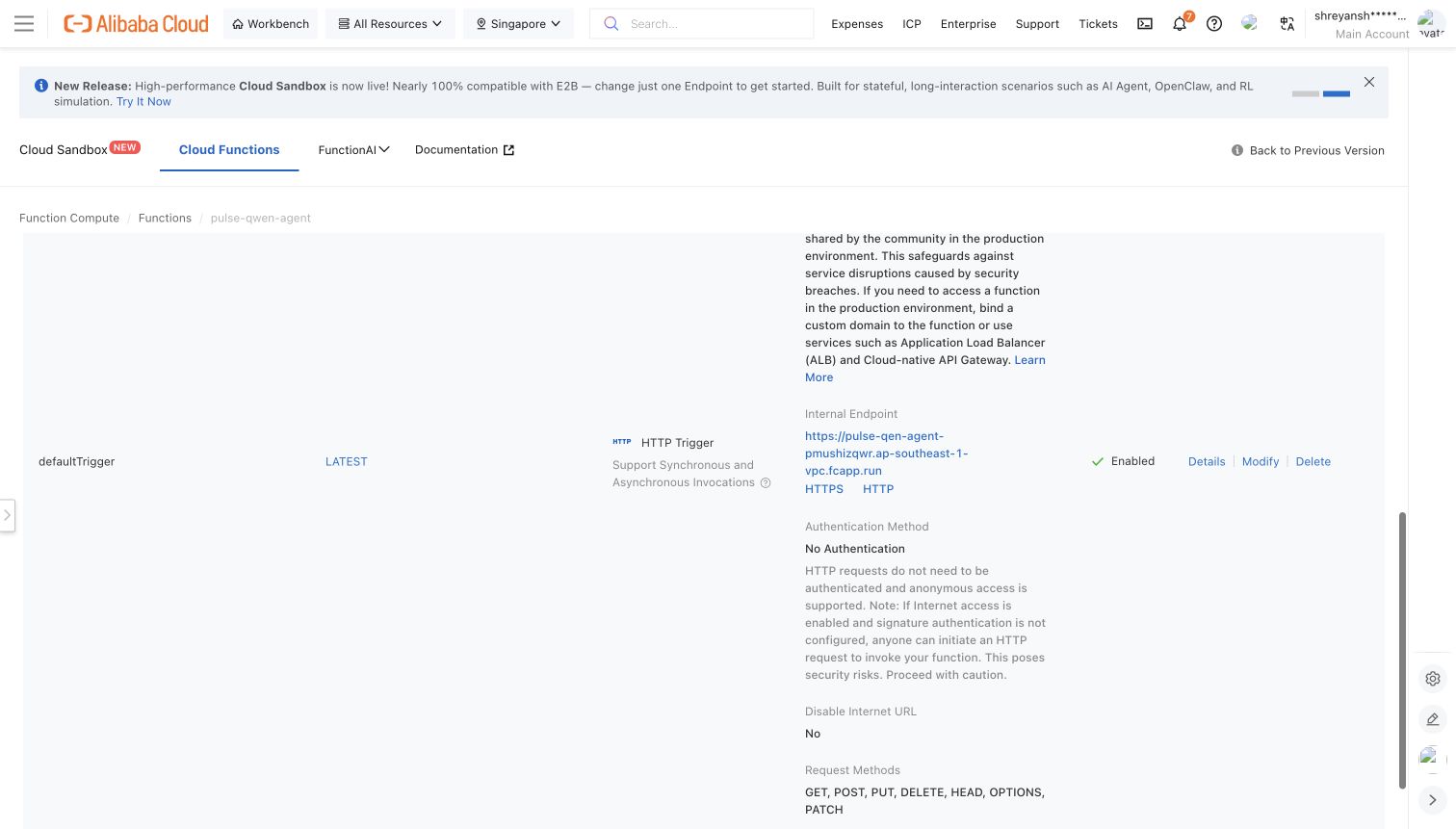Switch to the Cloud Functions tab

[x=229, y=149]
